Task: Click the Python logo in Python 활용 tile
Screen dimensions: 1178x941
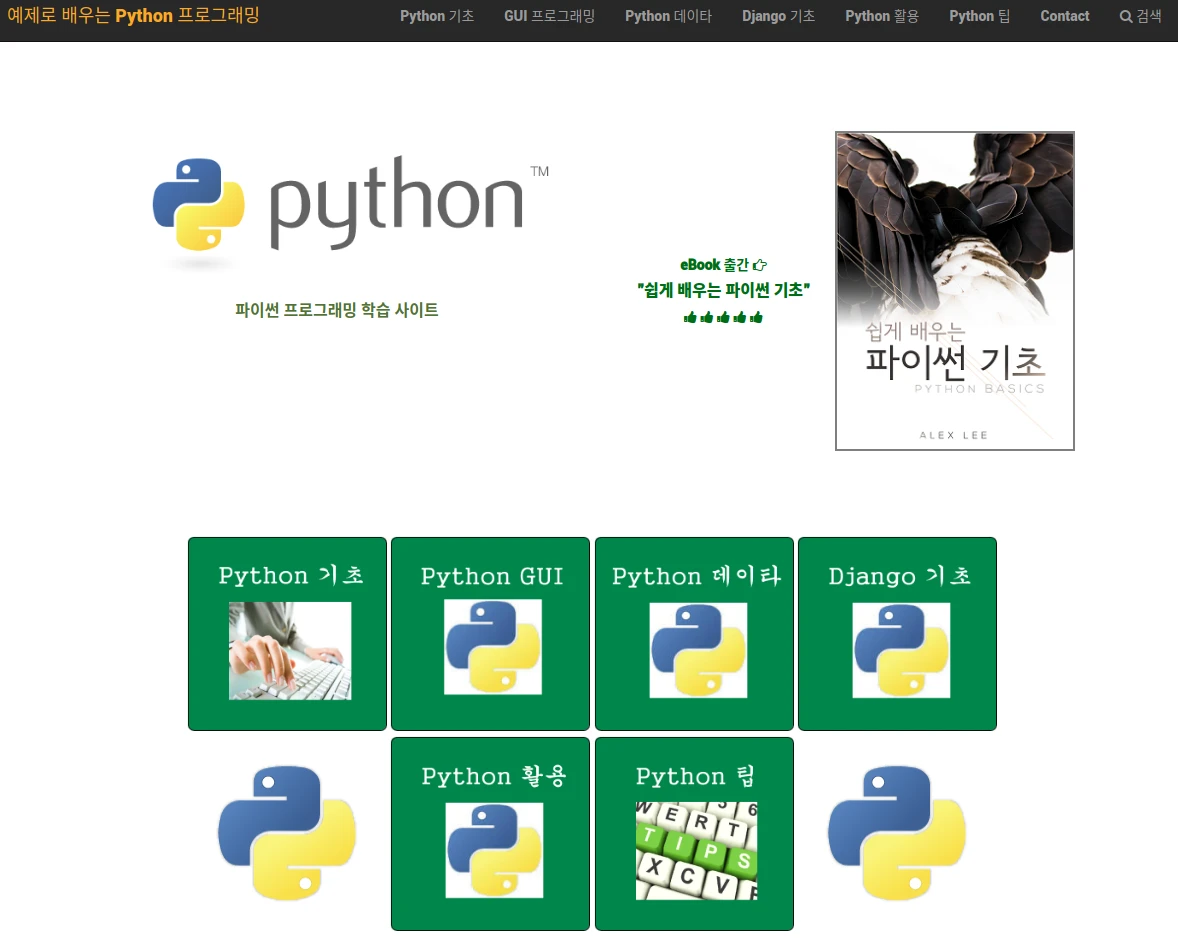Action: pyautogui.click(x=494, y=850)
